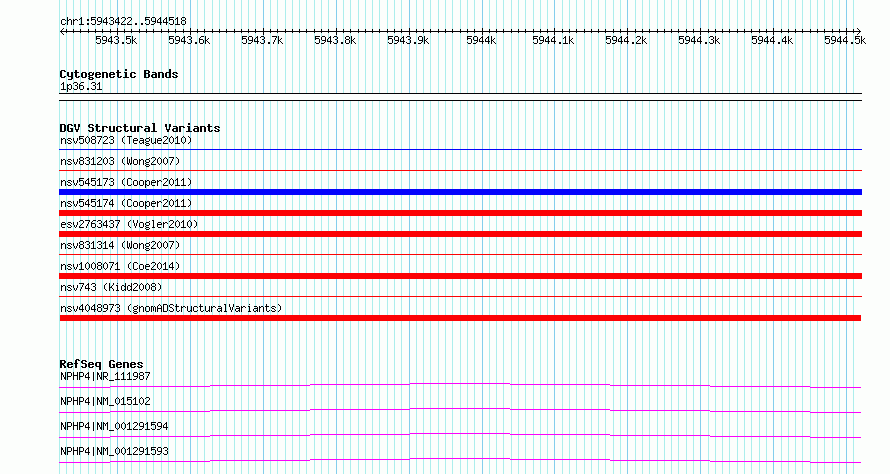The image size is (890, 474).
Task: Click the chr1:5943422..5944518 coordinate label
Action: tap(123, 22)
